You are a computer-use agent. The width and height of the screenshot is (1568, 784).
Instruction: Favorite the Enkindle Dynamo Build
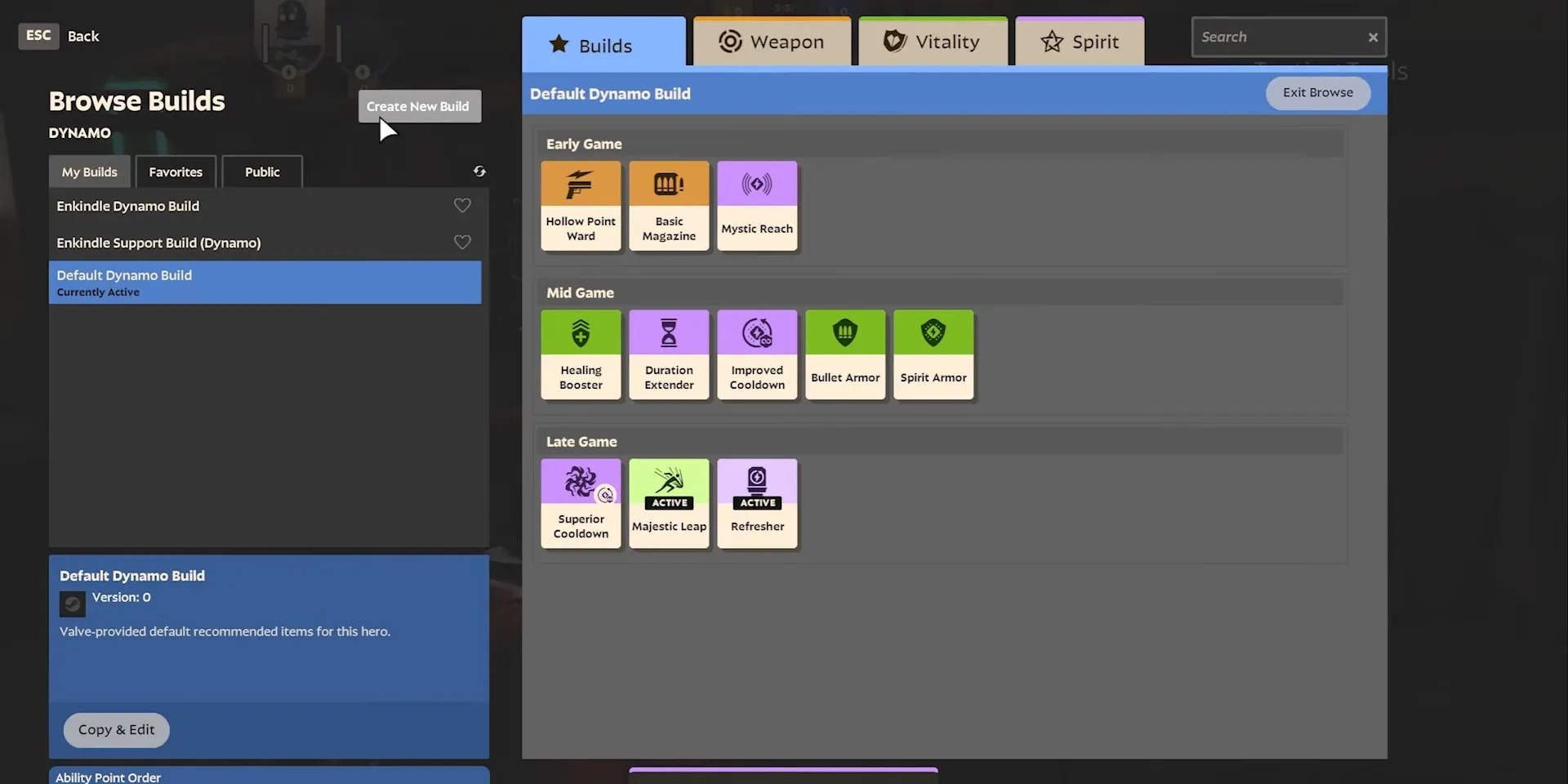(x=462, y=206)
